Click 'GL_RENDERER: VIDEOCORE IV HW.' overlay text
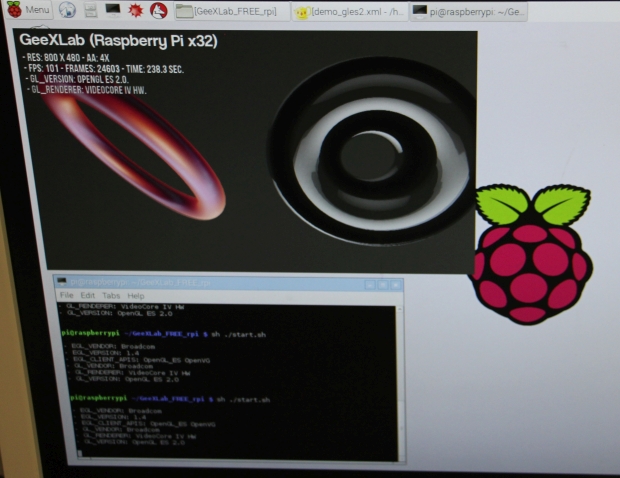 click(87, 90)
